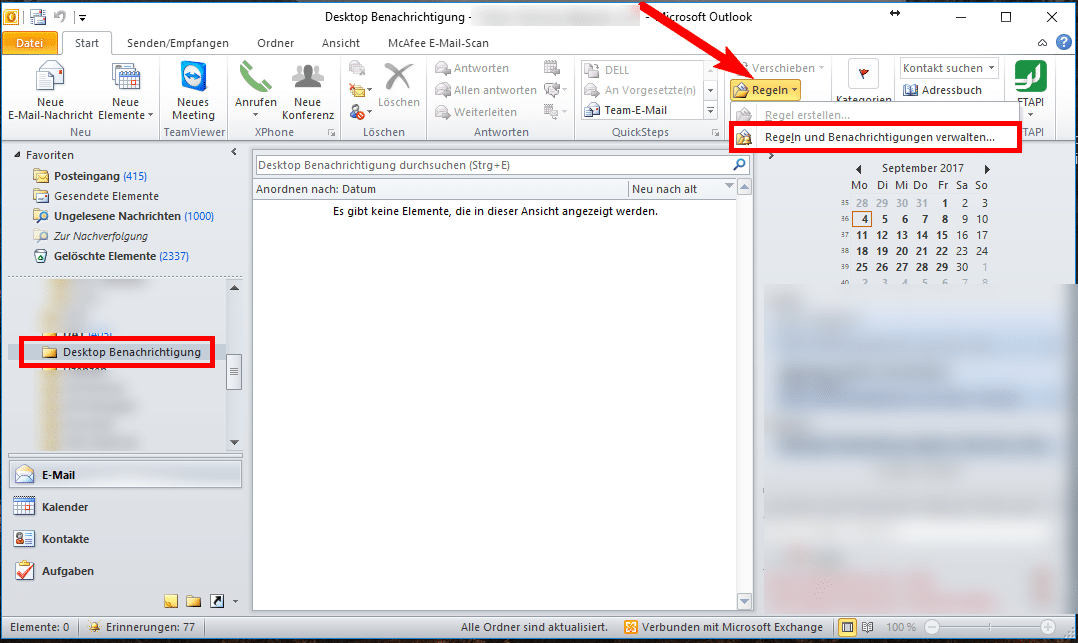Open the Configure buttons arrow in the navigation pane
1078x643 pixels.
click(235, 602)
